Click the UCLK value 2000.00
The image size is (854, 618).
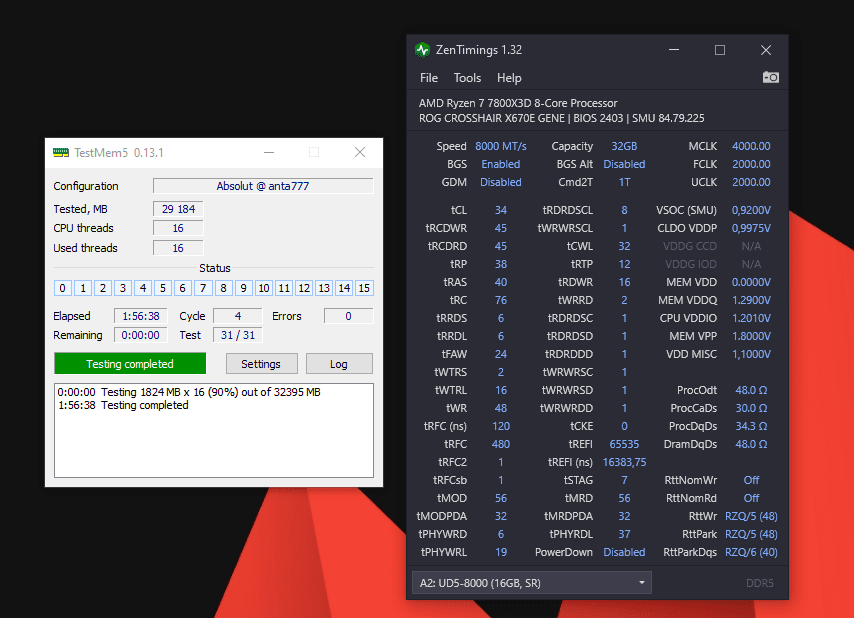click(x=751, y=182)
